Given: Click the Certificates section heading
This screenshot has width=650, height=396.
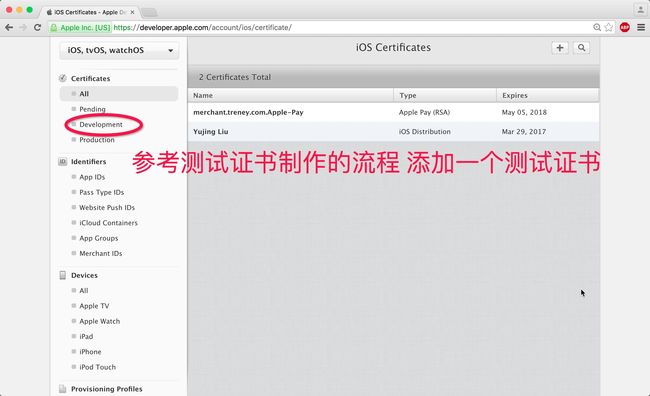Looking at the screenshot, I should coord(90,78).
